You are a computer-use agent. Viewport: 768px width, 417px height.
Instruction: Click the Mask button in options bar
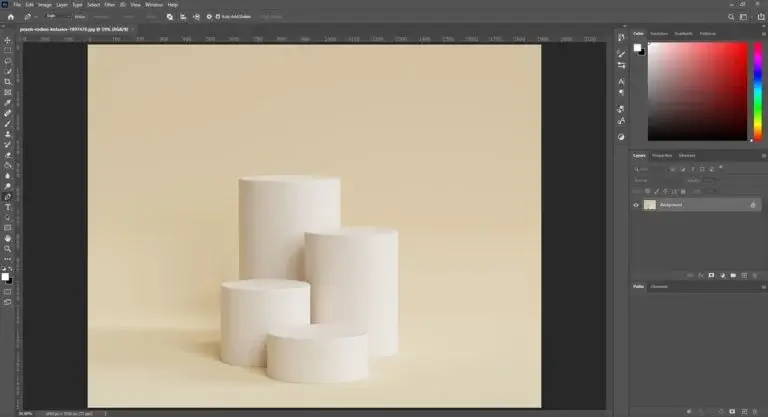(x=129, y=17)
